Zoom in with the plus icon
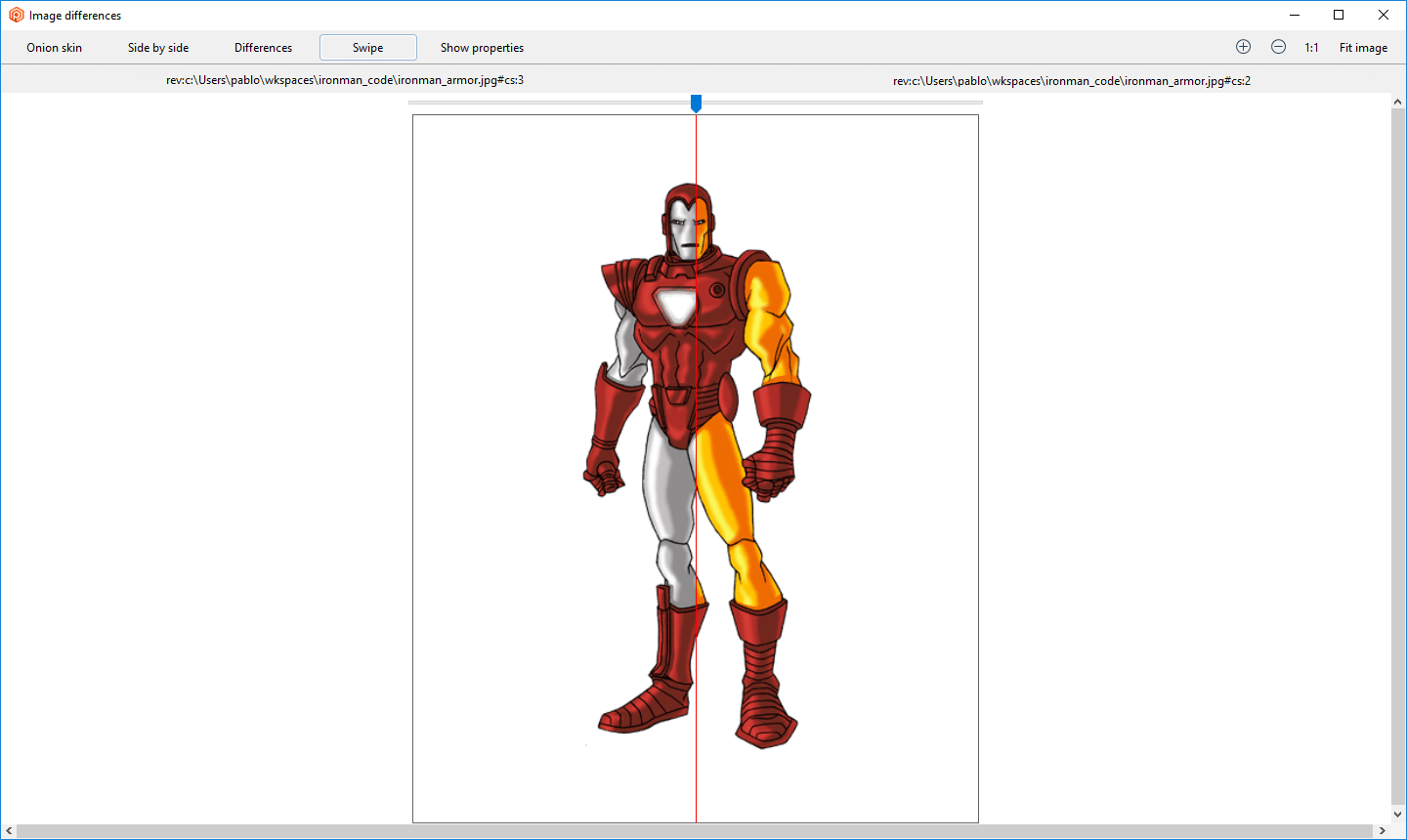The image size is (1407, 840). [1243, 47]
